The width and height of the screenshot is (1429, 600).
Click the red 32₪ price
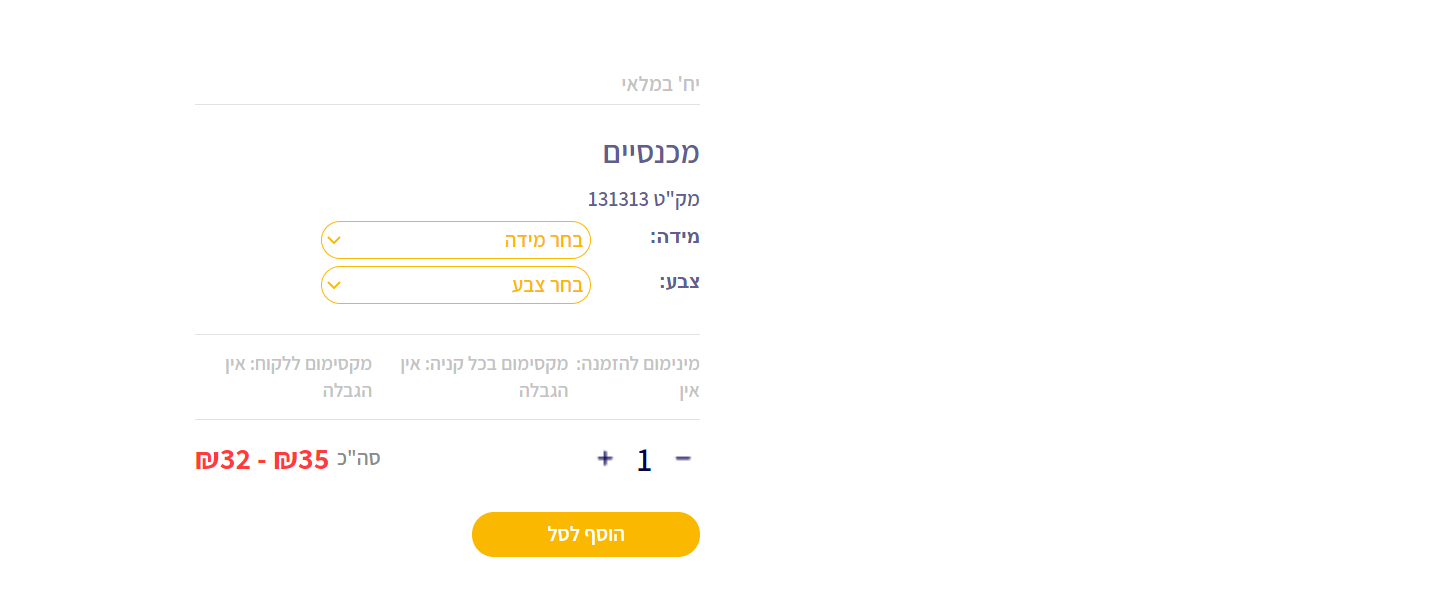coord(222,459)
